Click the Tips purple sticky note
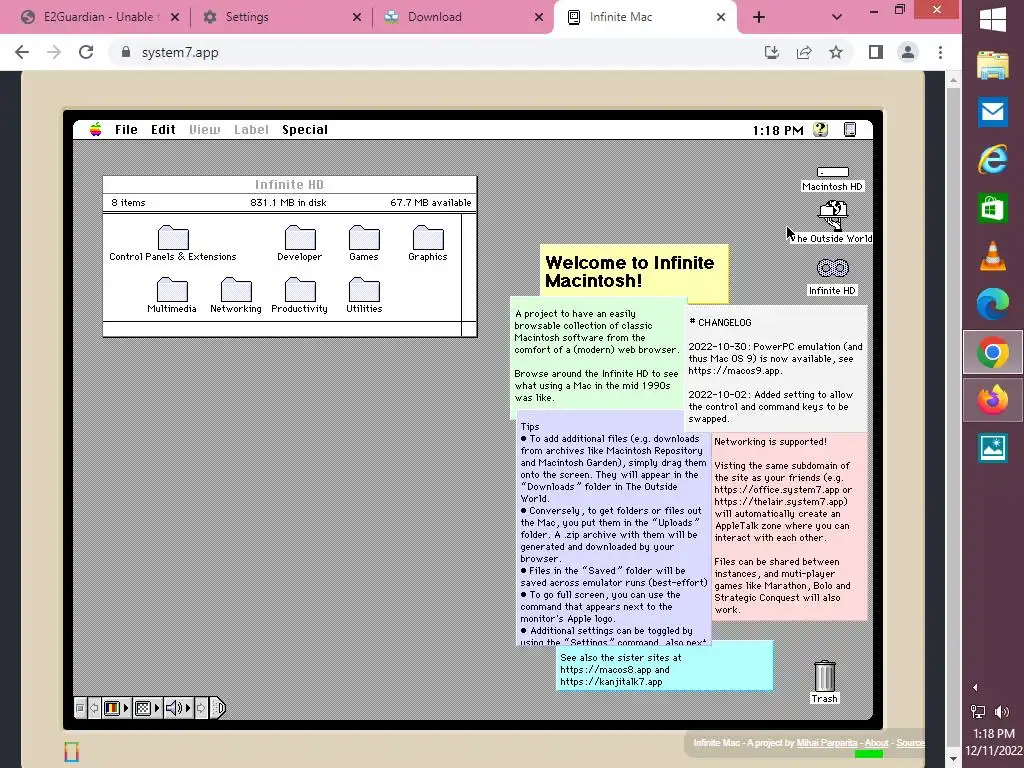 (613, 529)
